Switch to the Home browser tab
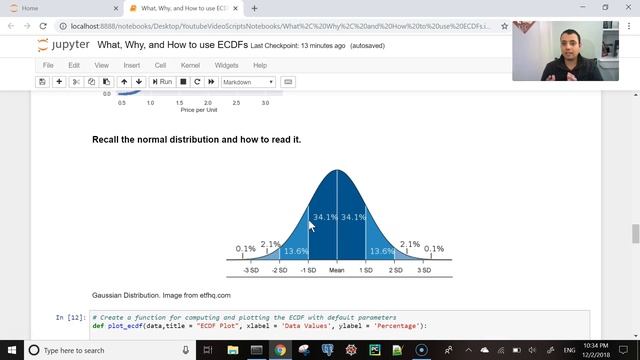Image resolution: width=640 pixels, height=360 pixels. (x=61, y=8)
